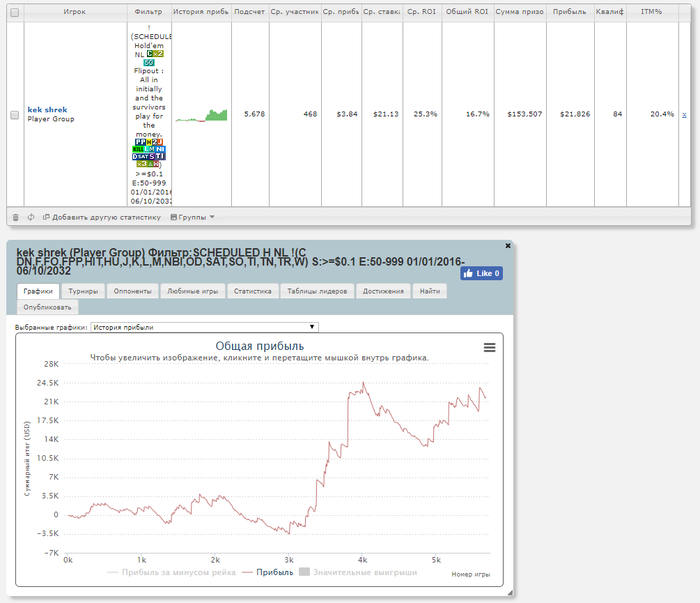Image resolution: width=700 pixels, height=603 pixels.
Task: Open the Любимые игры tab
Action: pyautogui.click(x=193, y=291)
